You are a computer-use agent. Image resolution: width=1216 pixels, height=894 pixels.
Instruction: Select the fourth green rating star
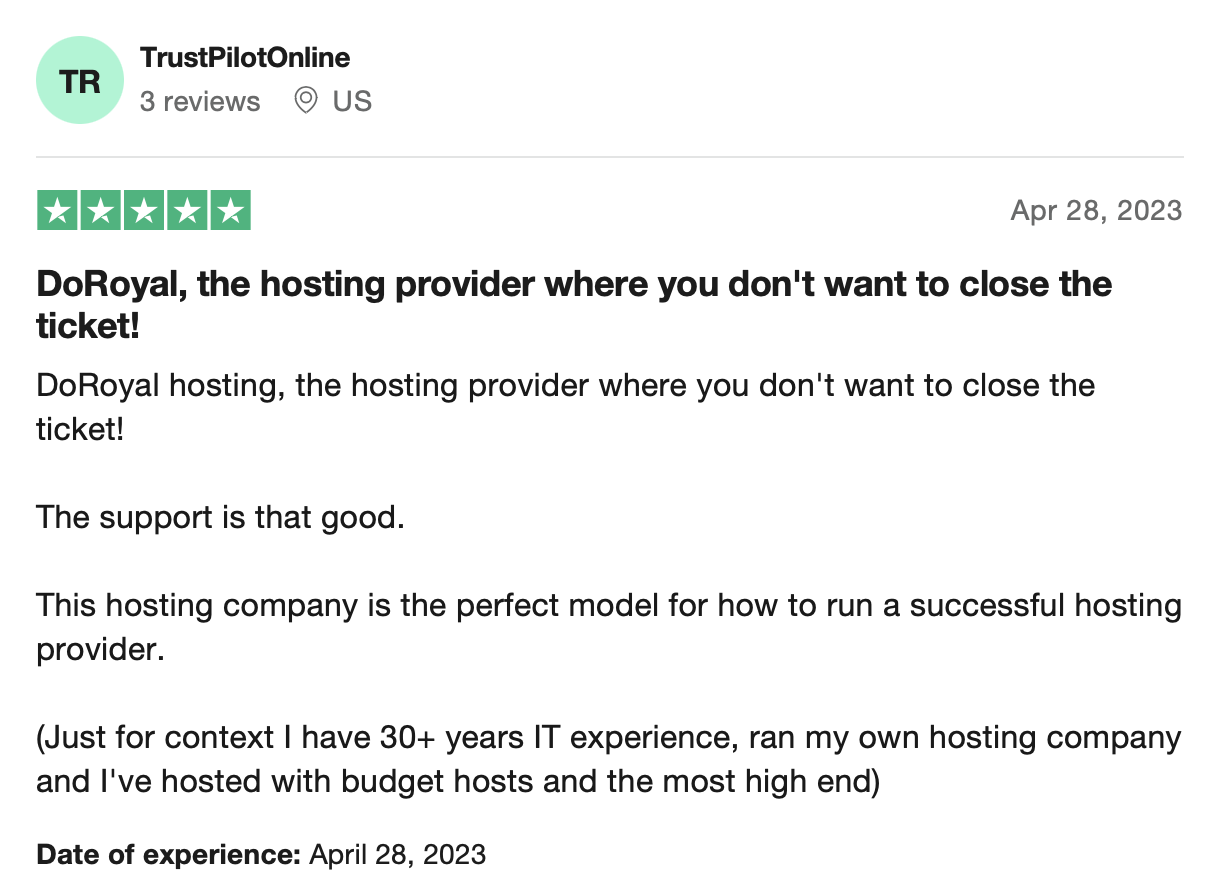pos(187,211)
